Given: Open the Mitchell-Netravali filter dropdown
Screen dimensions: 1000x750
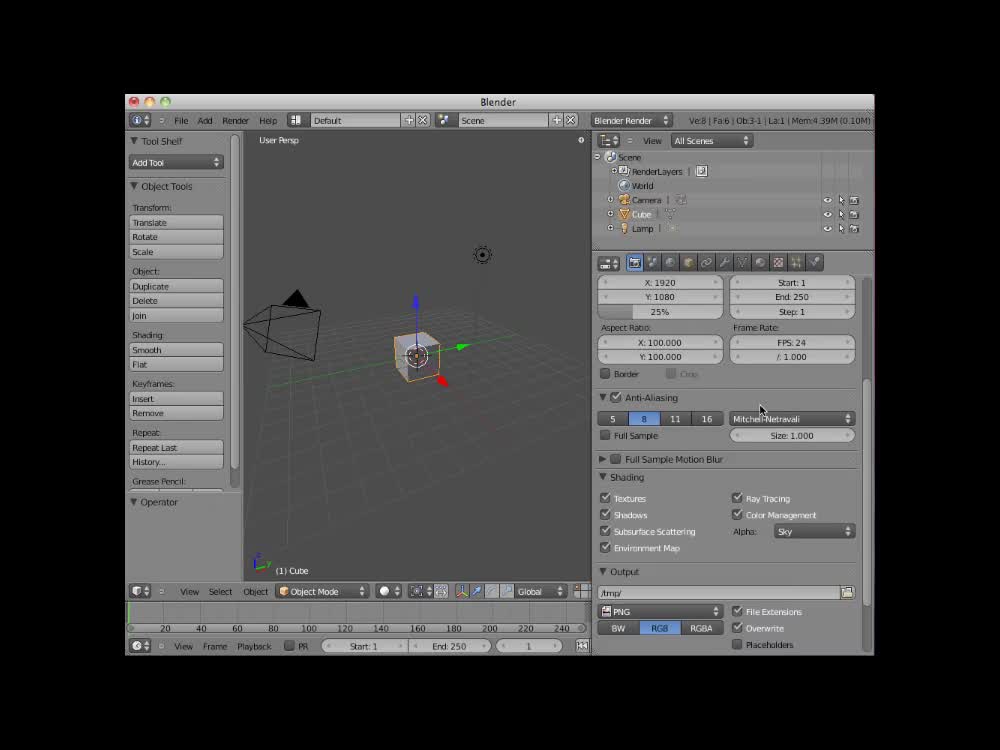Looking at the screenshot, I should (x=792, y=418).
